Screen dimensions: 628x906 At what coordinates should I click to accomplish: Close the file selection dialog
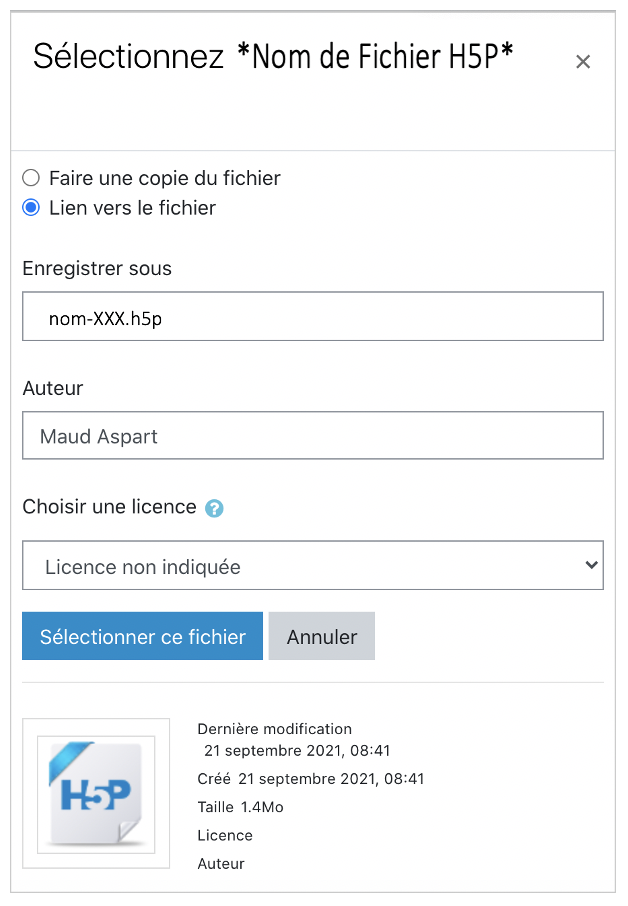point(583,62)
